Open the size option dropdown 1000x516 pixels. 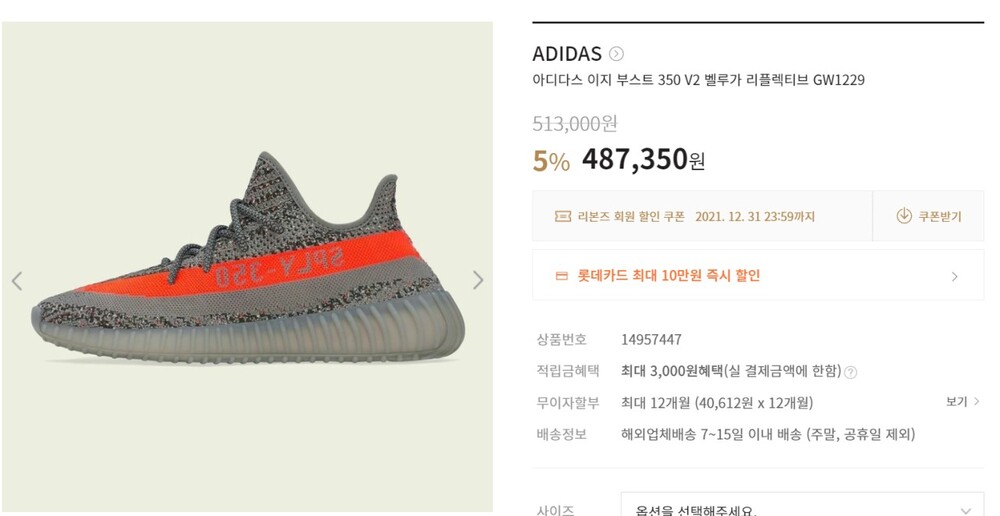(802, 507)
